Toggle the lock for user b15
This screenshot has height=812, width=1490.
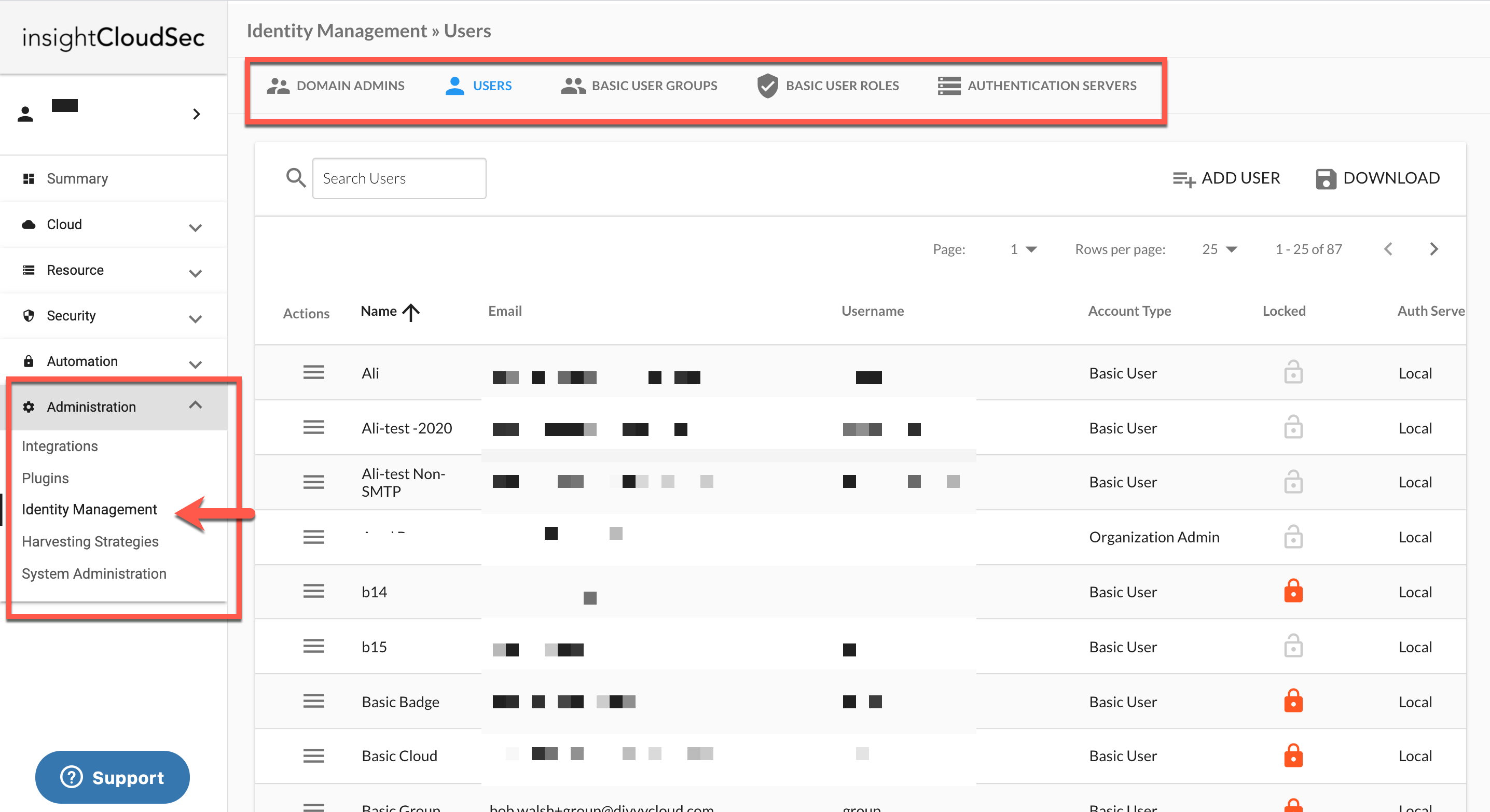pyautogui.click(x=1293, y=645)
